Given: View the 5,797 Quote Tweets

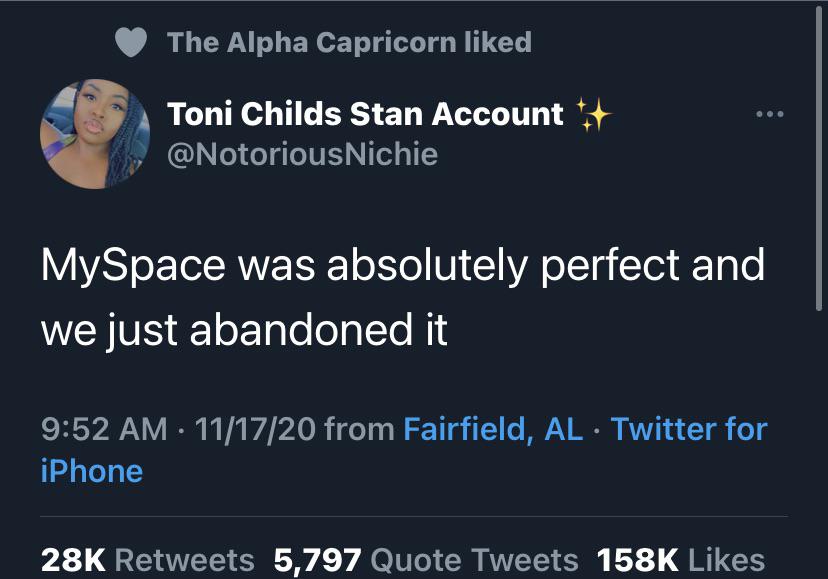Looking at the screenshot, I should (426, 560).
